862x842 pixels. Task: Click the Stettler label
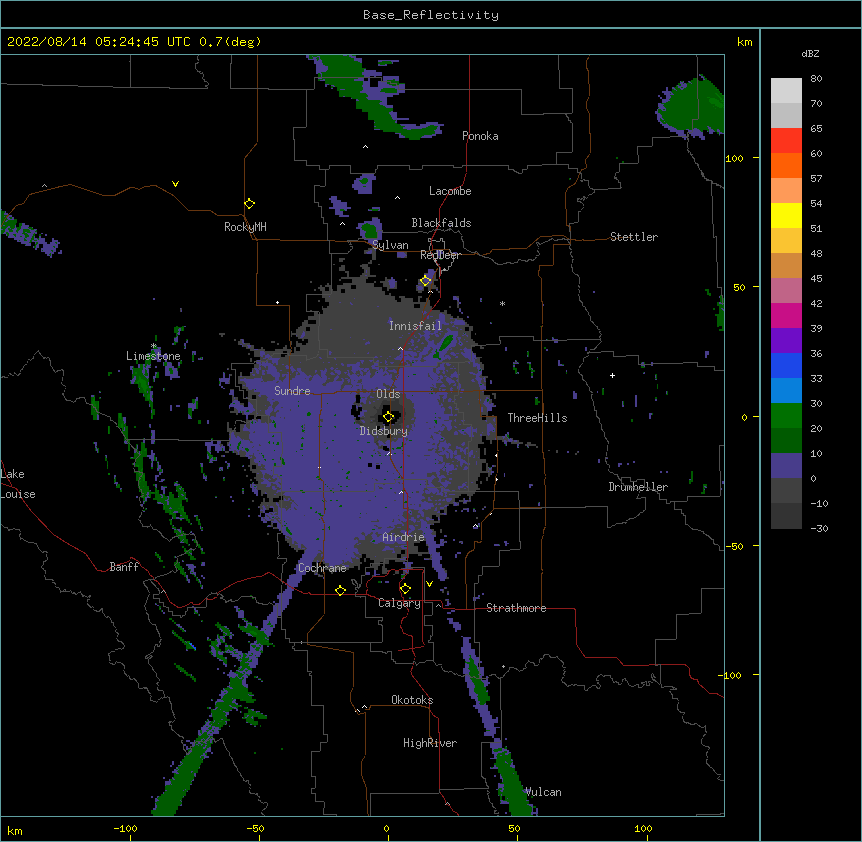(x=634, y=237)
